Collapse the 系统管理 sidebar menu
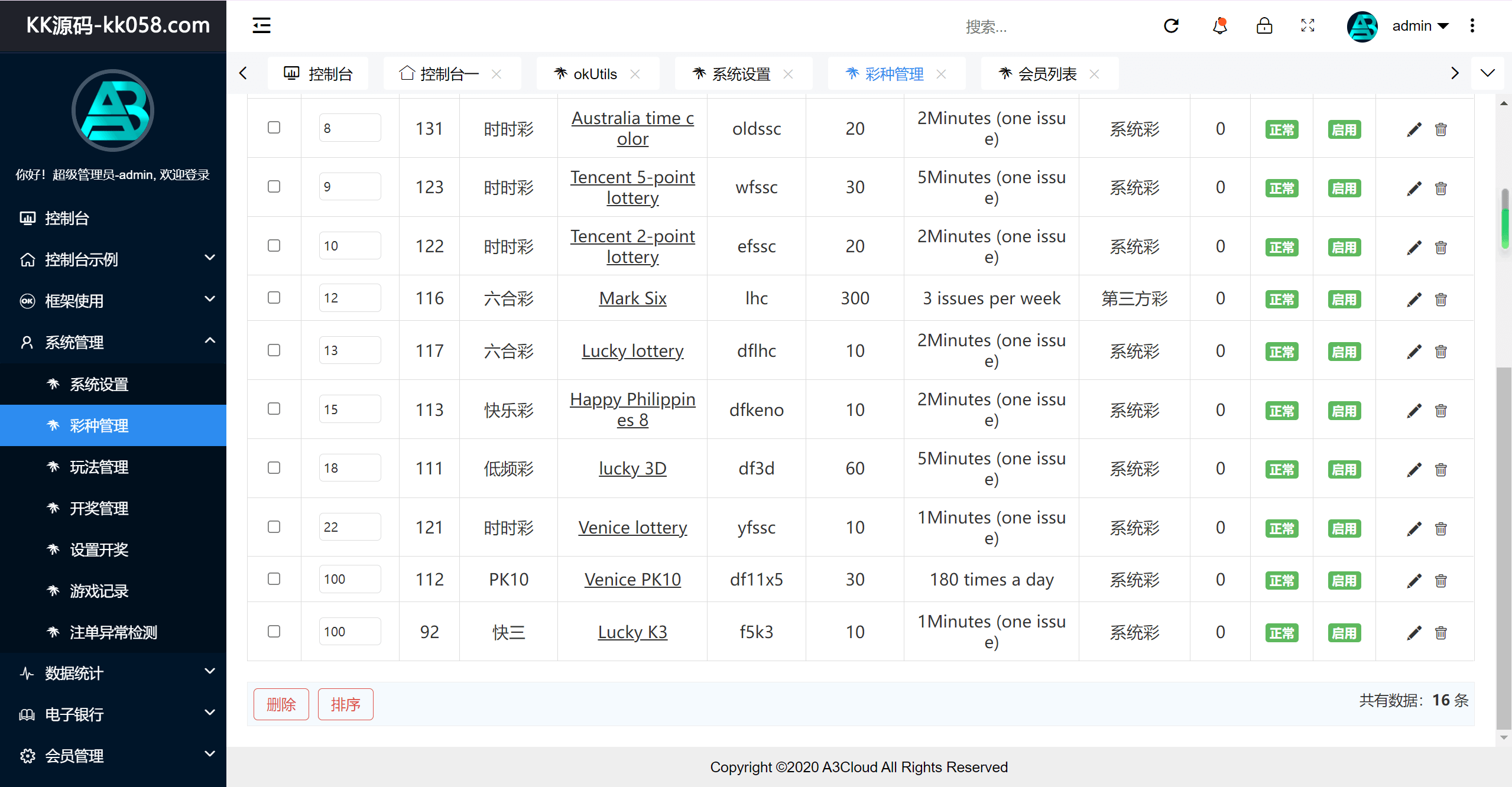Viewport: 1512px width, 787px height. [113, 342]
